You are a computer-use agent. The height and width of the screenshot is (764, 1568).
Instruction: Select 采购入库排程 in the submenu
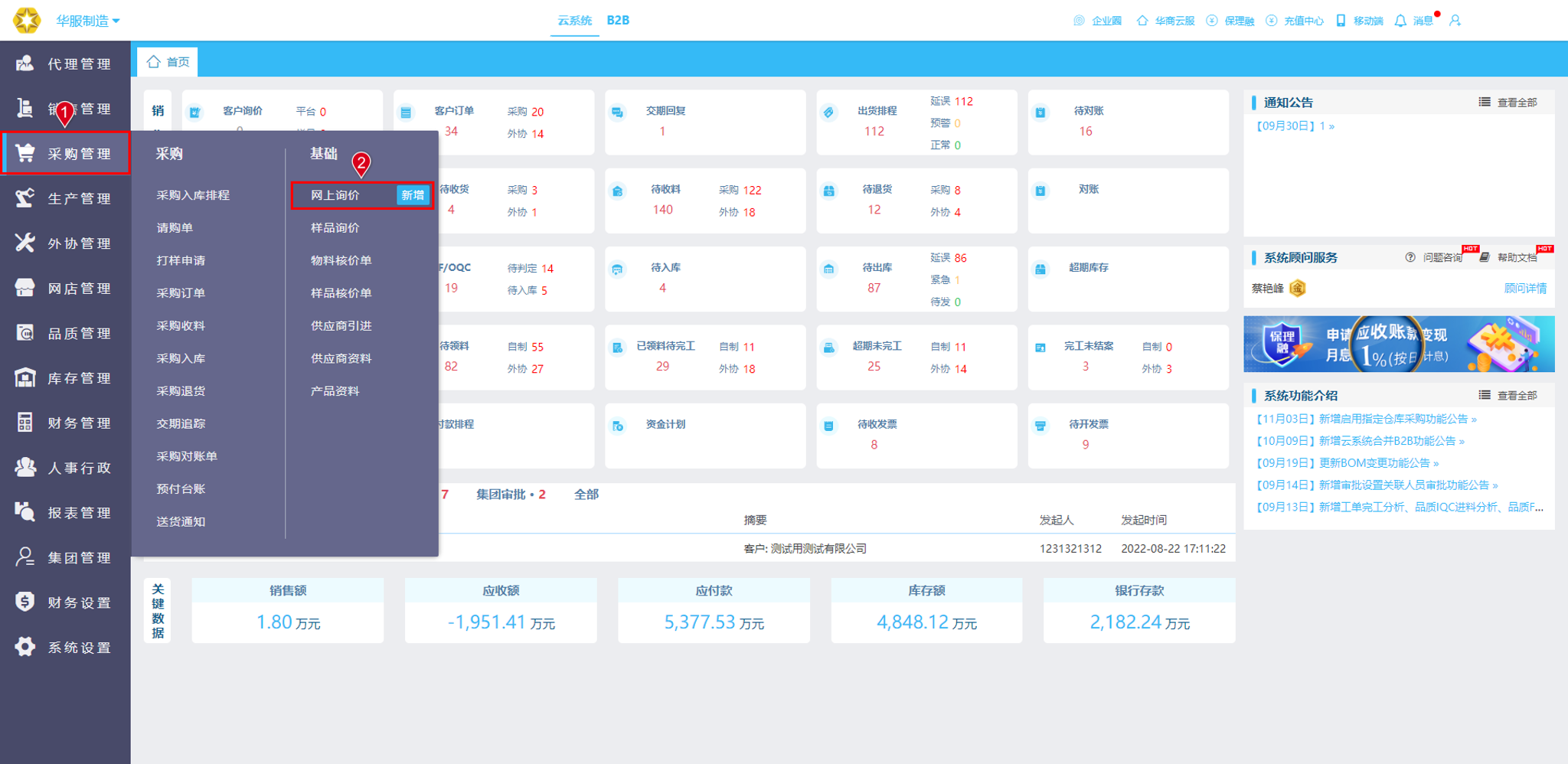click(193, 195)
